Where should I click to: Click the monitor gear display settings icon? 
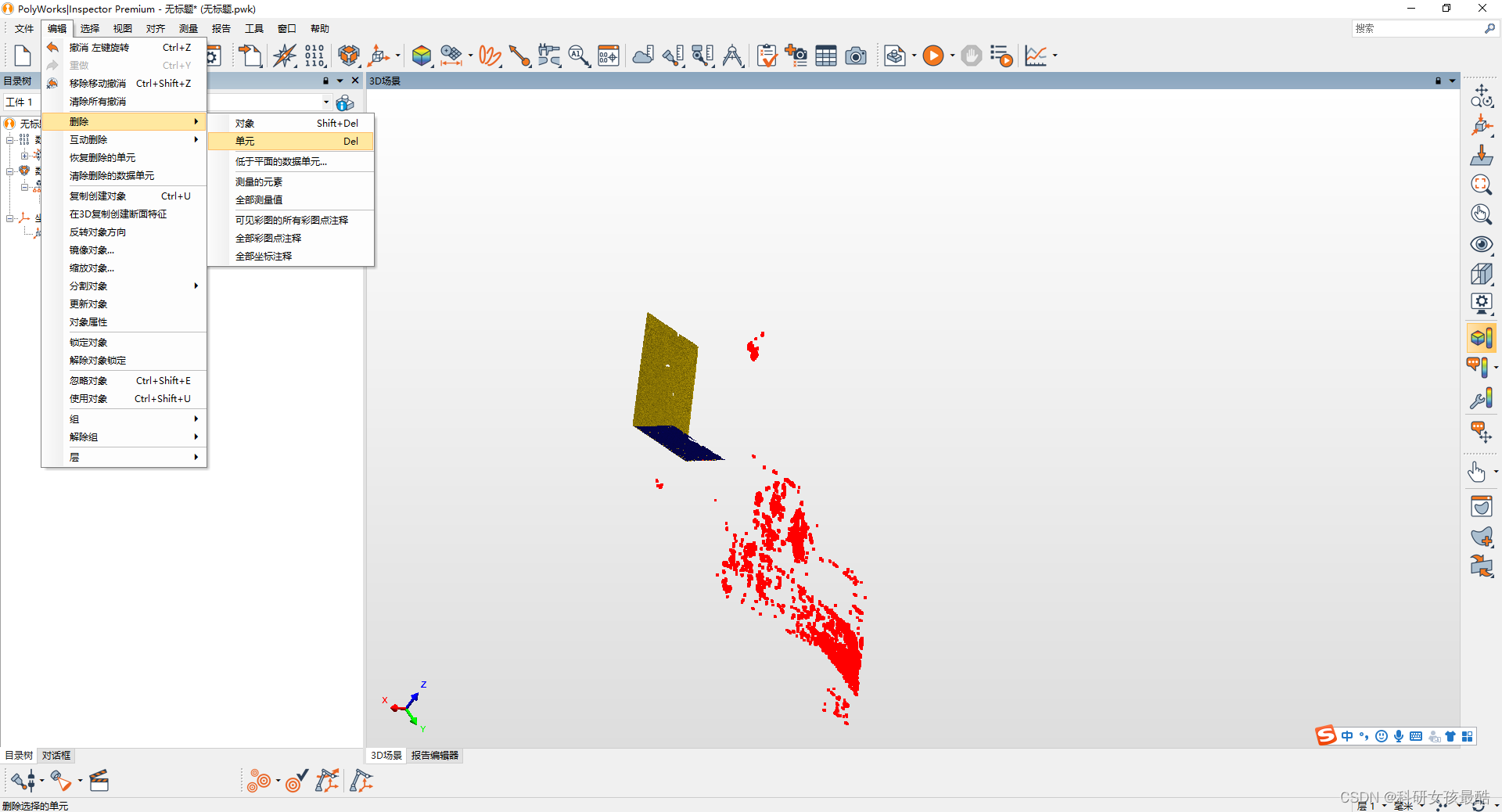pos(1482,304)
